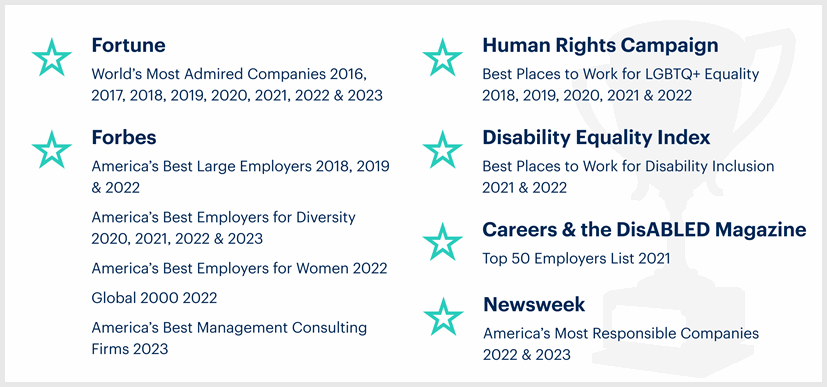Click the Global 2000 2022 entry
The height and width of the screenshot is (387, 827).
pos(154,298)
